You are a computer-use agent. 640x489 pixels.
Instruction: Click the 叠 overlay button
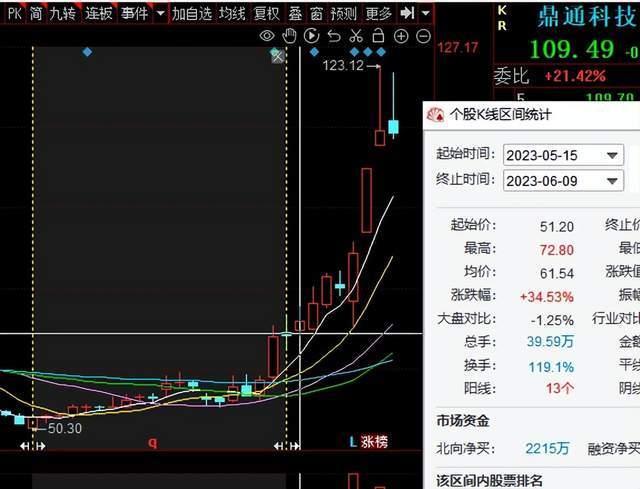tap(295, 13)
